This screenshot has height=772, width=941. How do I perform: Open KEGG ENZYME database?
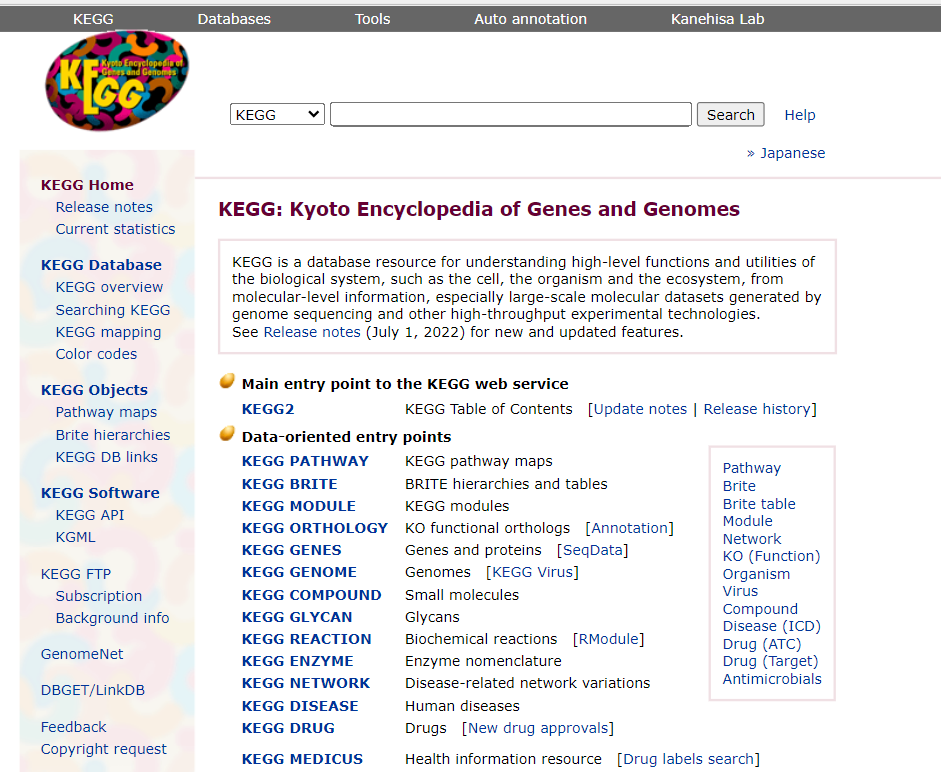297,661
